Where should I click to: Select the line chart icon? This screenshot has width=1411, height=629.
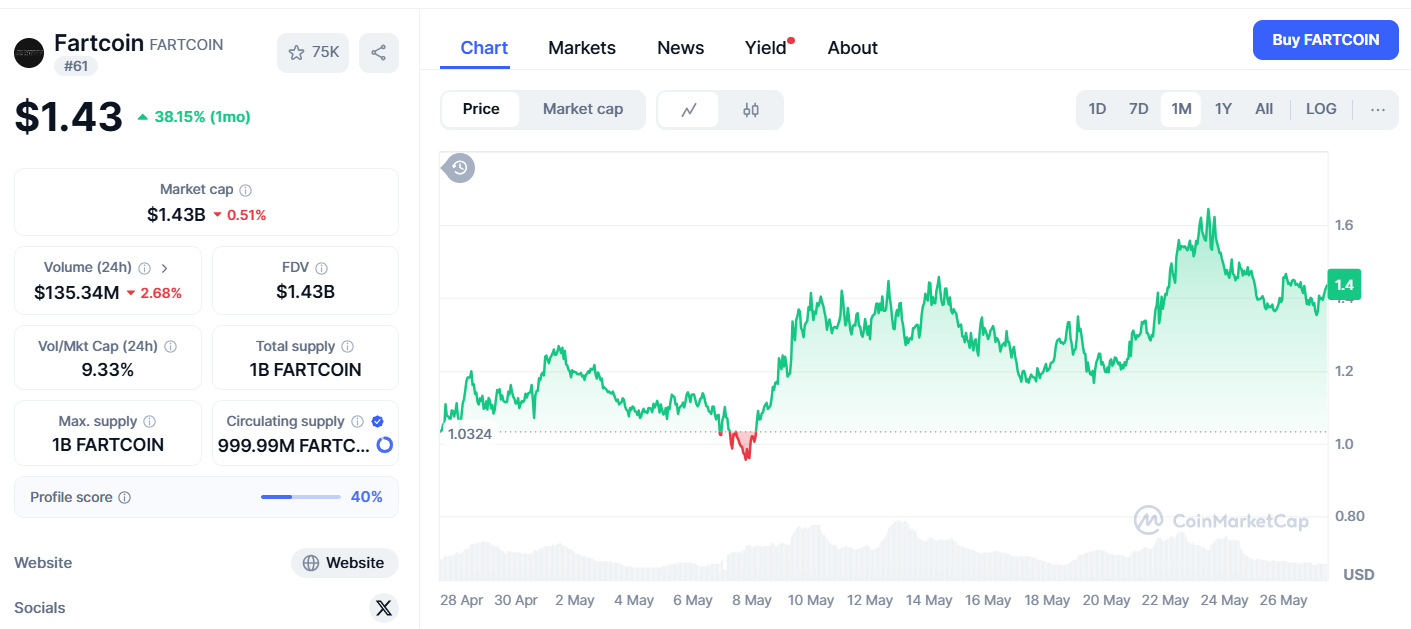[690, 109]
